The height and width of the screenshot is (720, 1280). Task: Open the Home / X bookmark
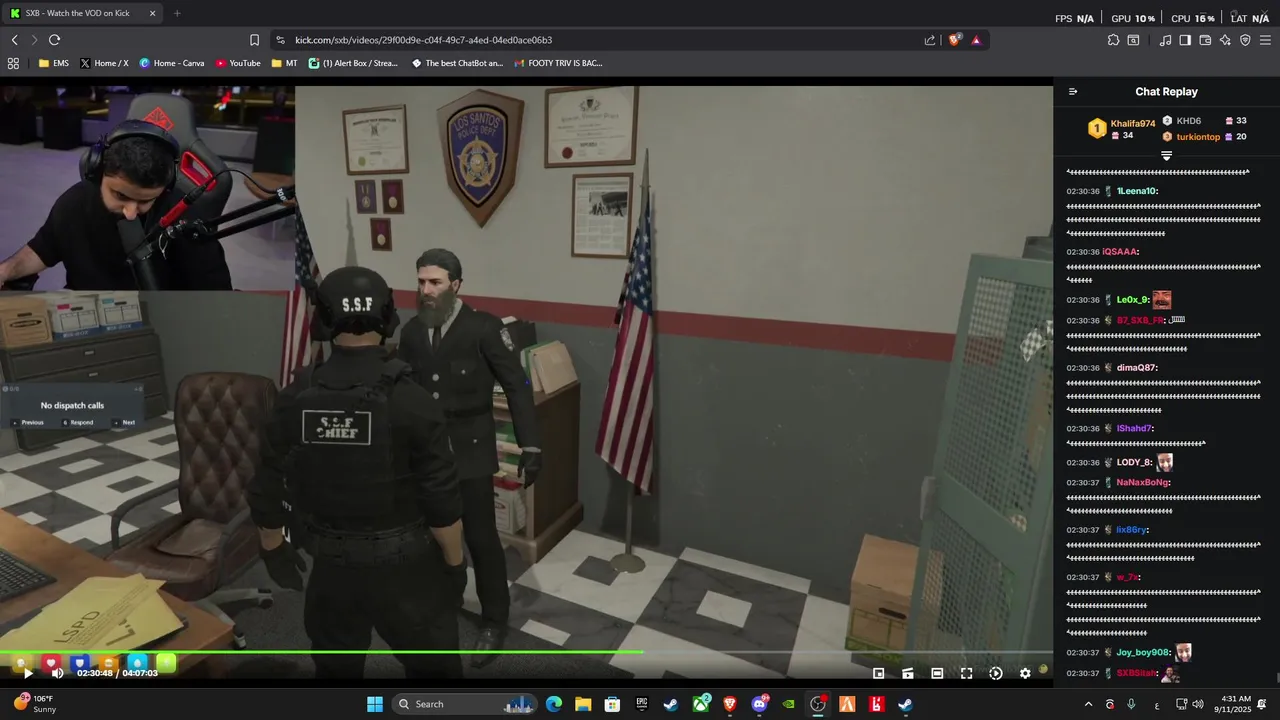point(104,63)
